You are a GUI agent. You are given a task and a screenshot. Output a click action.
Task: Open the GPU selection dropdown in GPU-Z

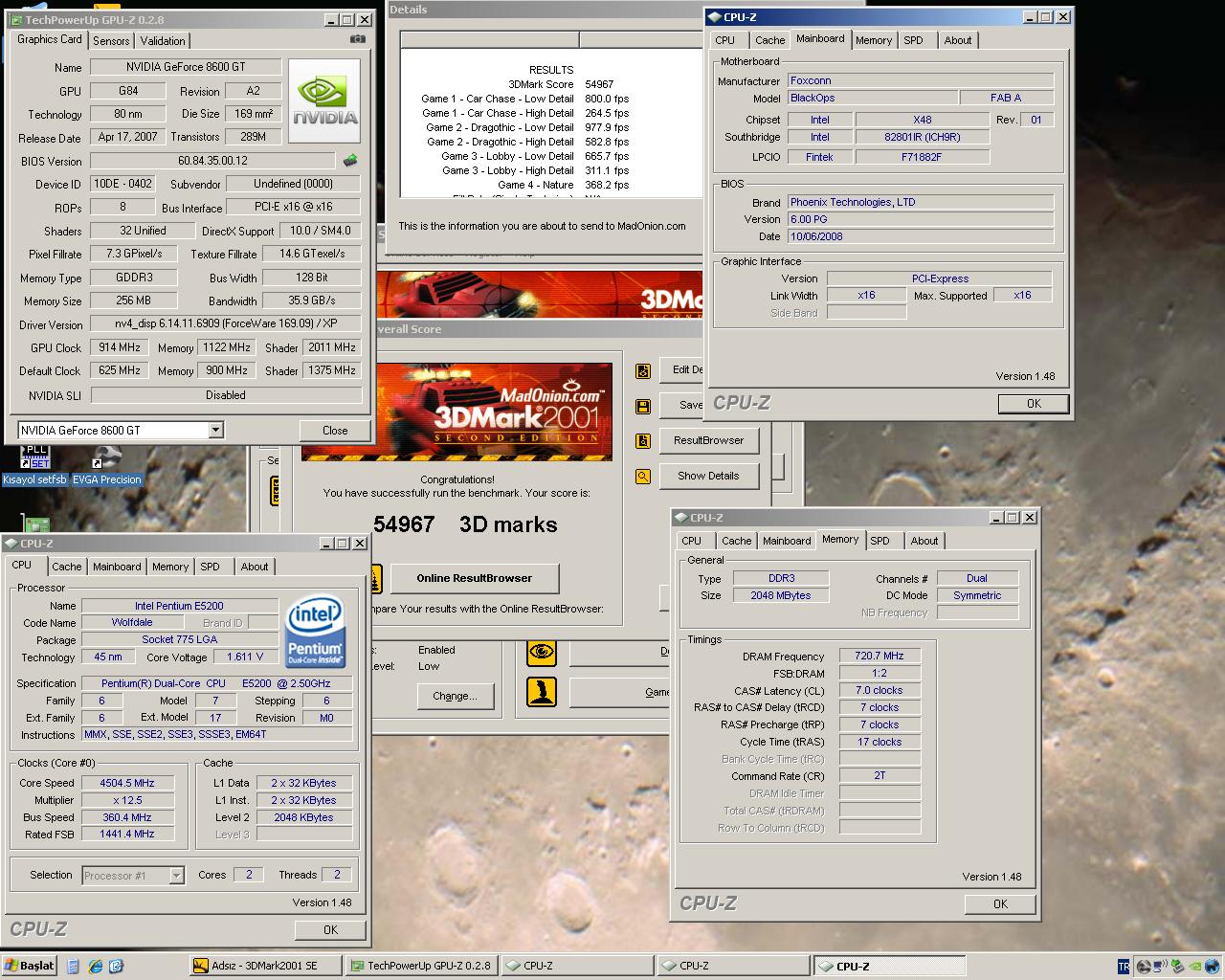(215, 431)
